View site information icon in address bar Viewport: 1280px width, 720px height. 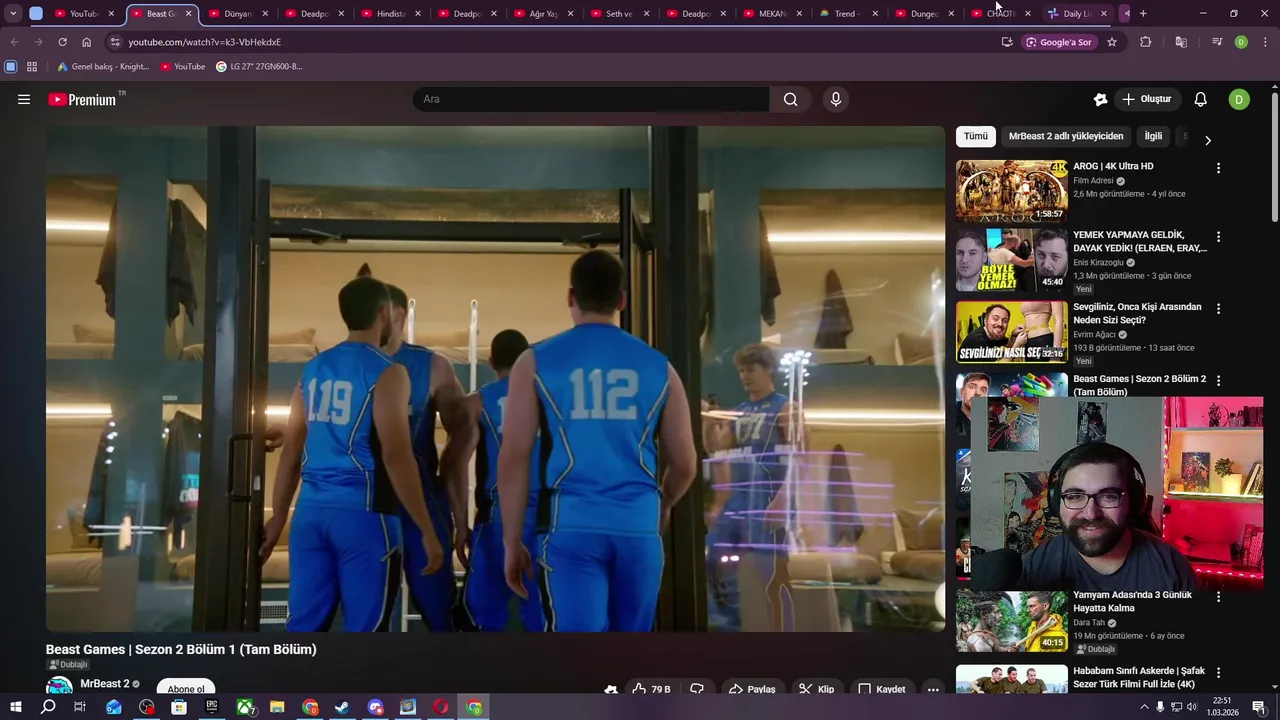tap(115, 42)
